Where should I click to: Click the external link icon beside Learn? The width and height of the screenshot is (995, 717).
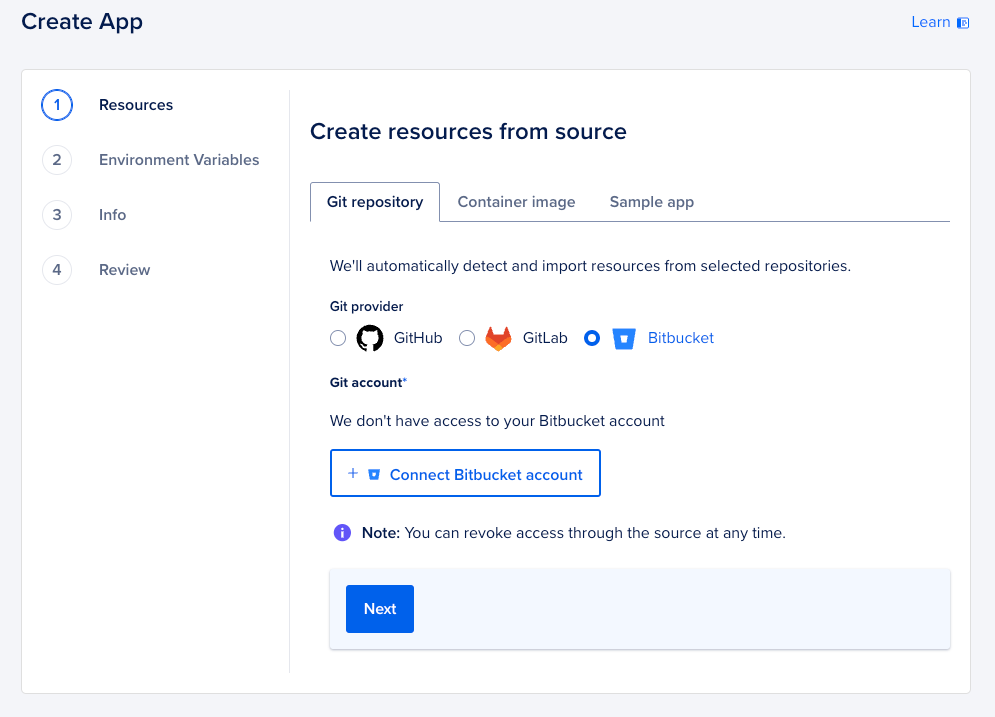tap(963, 23)
